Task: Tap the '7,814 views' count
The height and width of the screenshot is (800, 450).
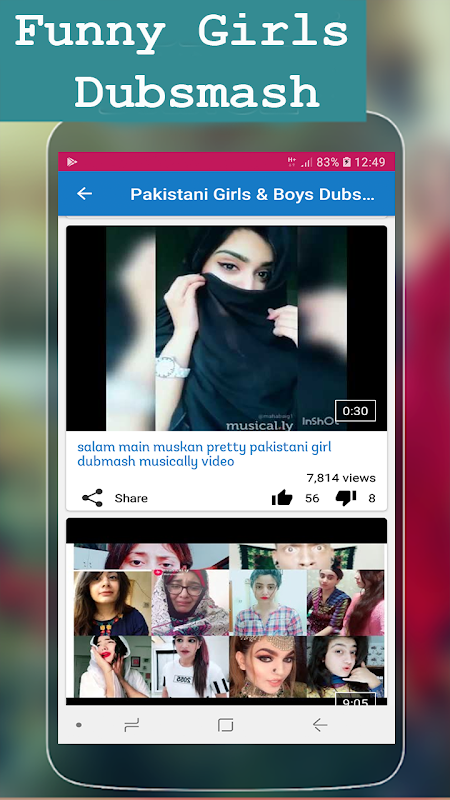Action: [341, 478]
